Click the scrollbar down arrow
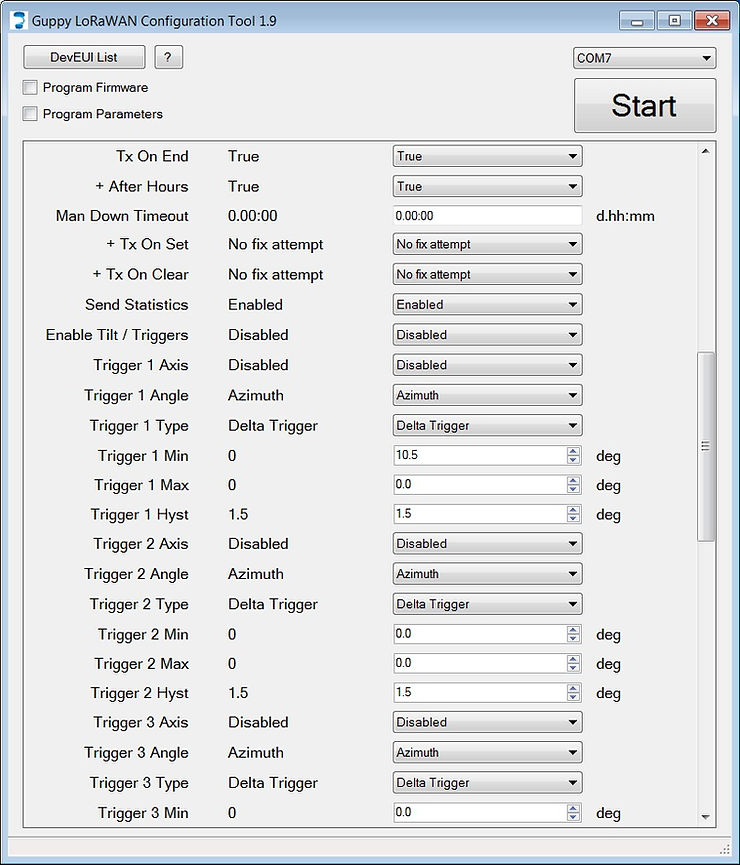740x865 pixels. (706, 817)
